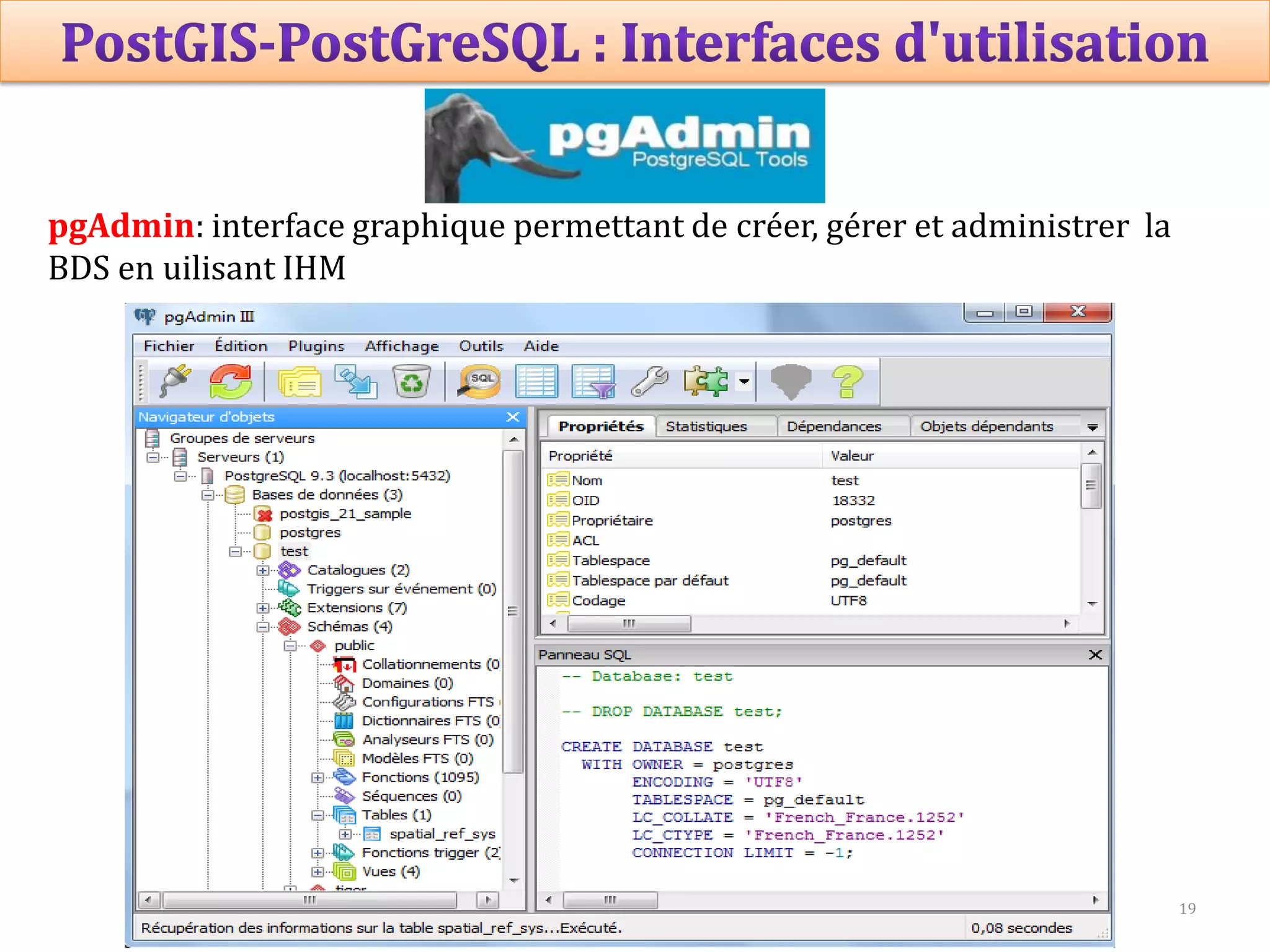Open the view data grid icon
1270x952 pixels.
pyautogui.click(x=536, y=381)
